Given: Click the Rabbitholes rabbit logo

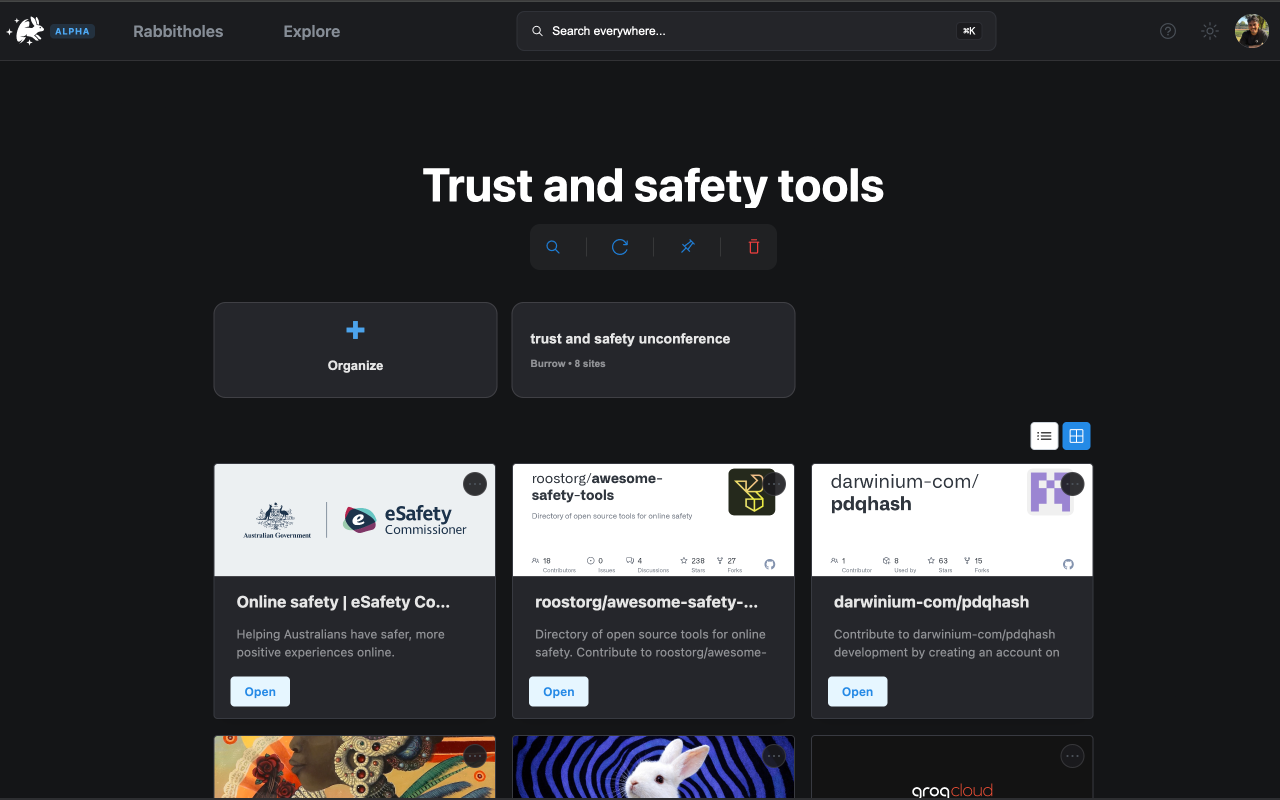Looking at the screenshot, I should coord(26,31).
